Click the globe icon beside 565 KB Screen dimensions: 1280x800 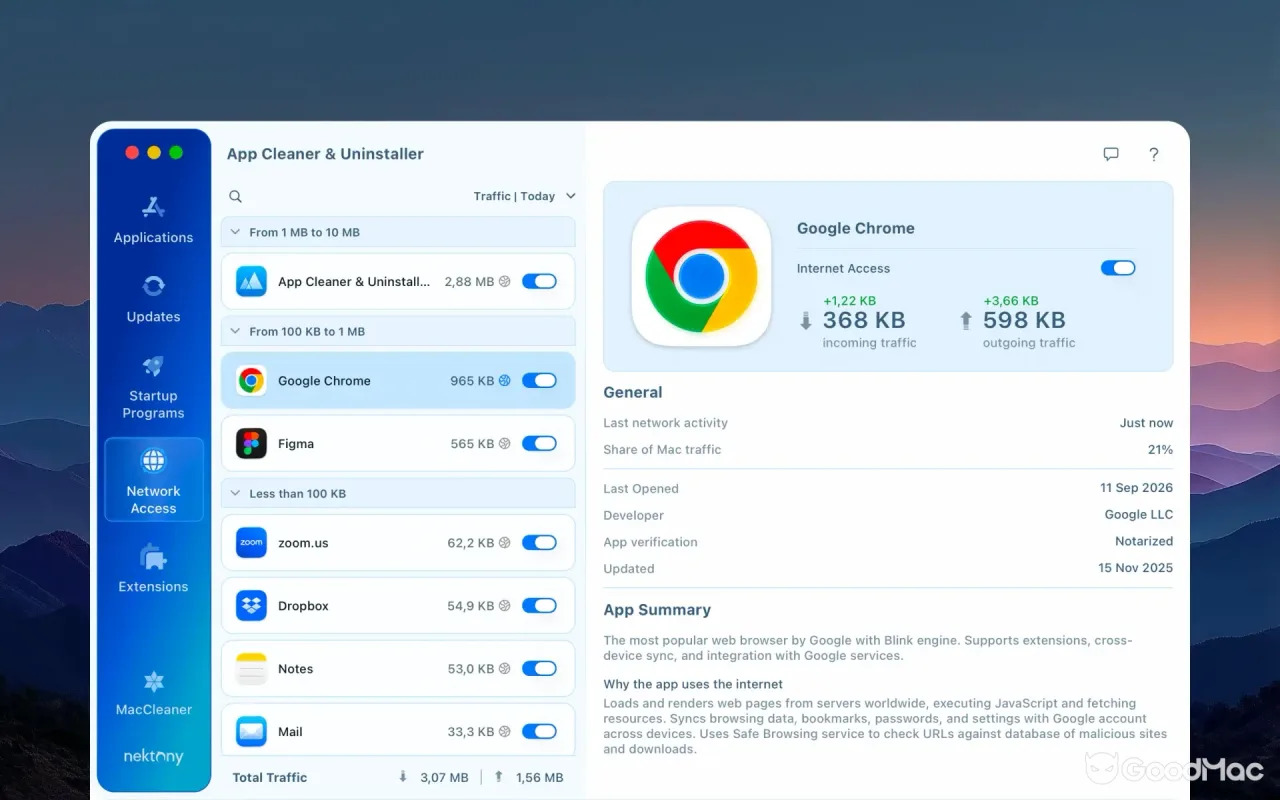[505, 443]
